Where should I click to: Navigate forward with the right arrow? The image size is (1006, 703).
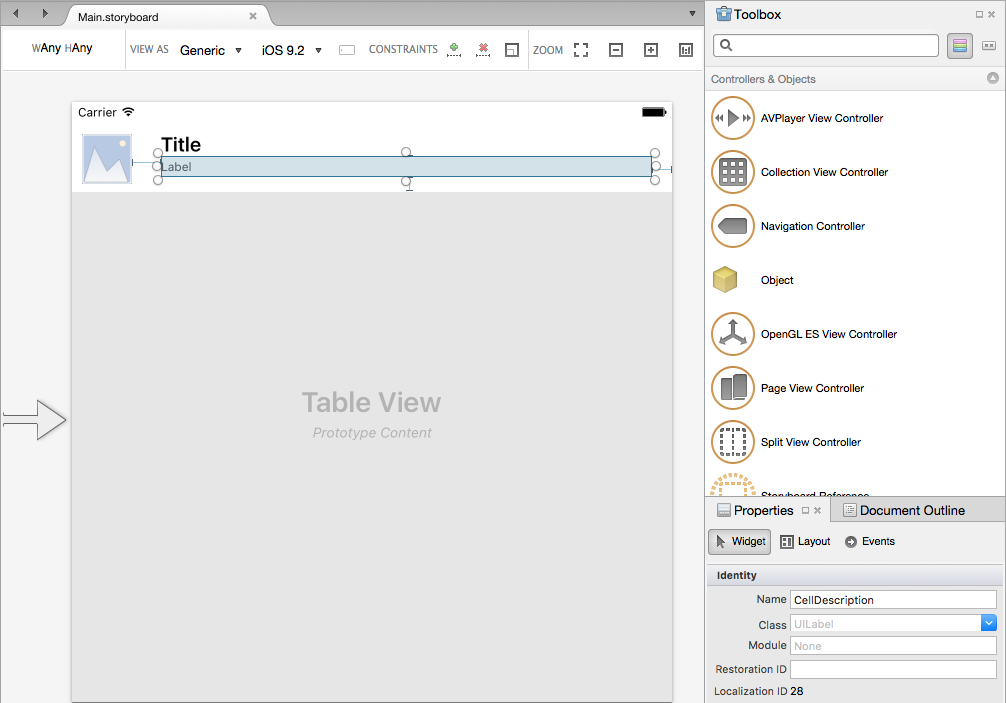pyautogui.click(x=44, y=13)
